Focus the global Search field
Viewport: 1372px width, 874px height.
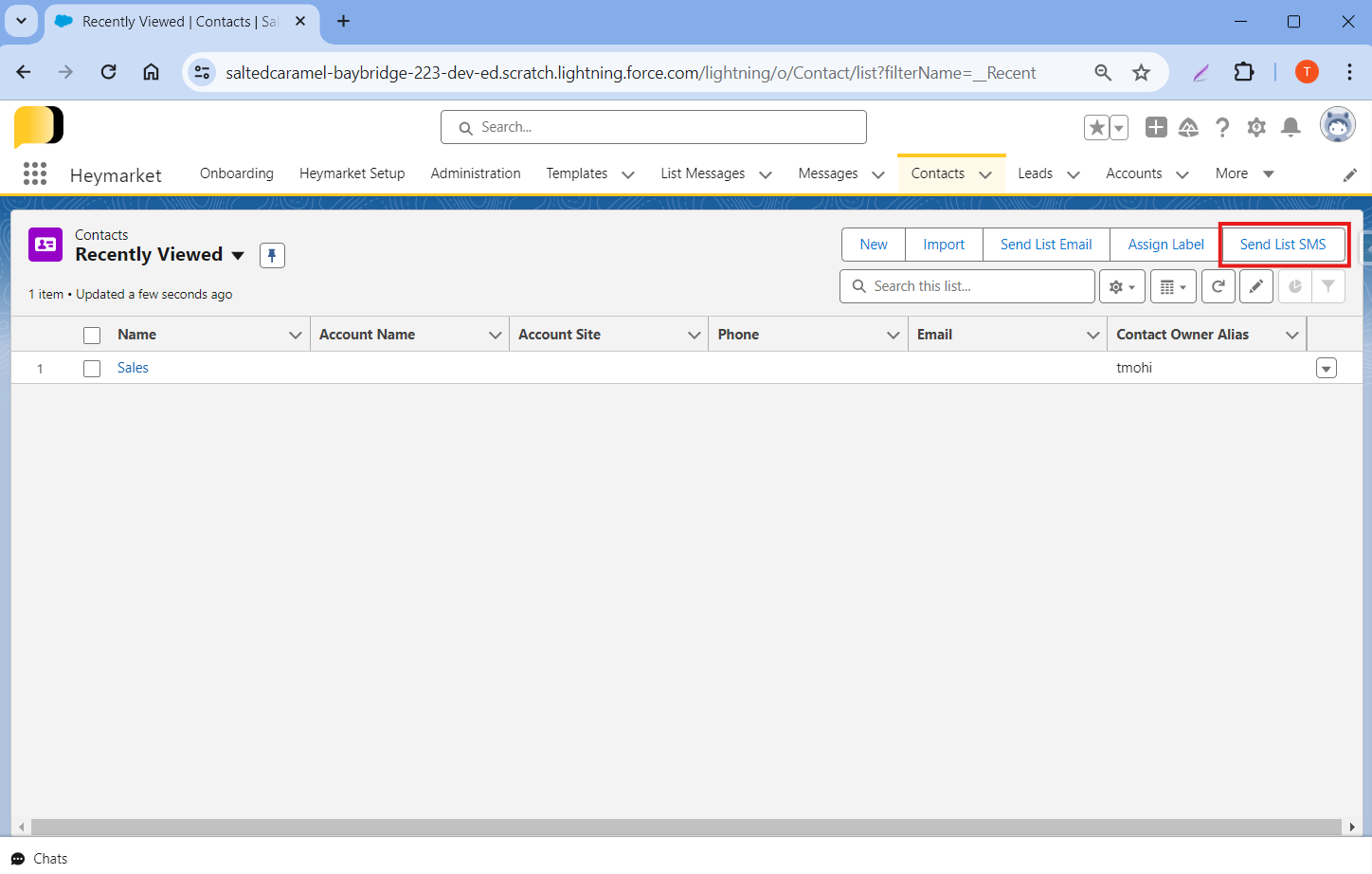coord(654,127)
